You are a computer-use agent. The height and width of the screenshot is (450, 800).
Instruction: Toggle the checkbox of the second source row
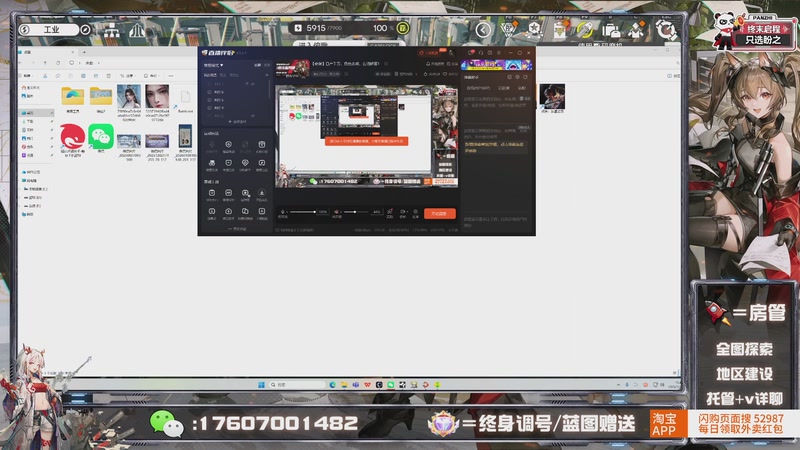210,92
